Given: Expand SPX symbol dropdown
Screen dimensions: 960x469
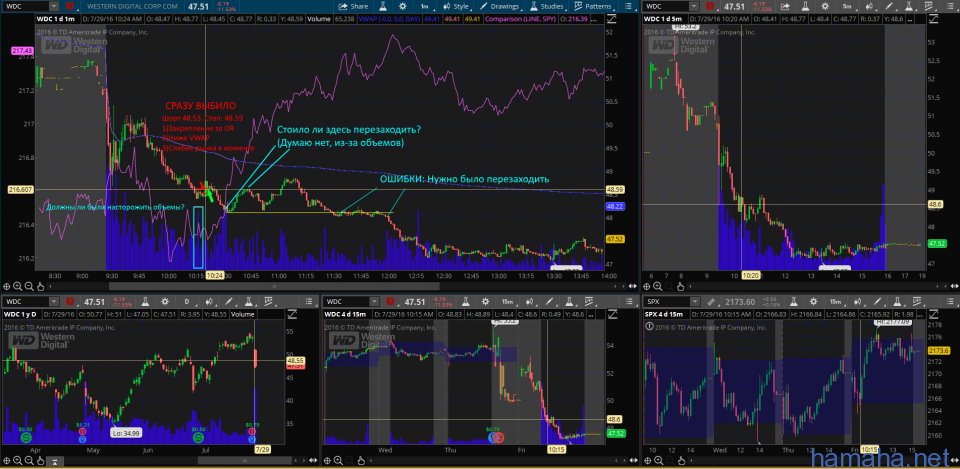Looking at the screenshot, I should tap(695, 301).
